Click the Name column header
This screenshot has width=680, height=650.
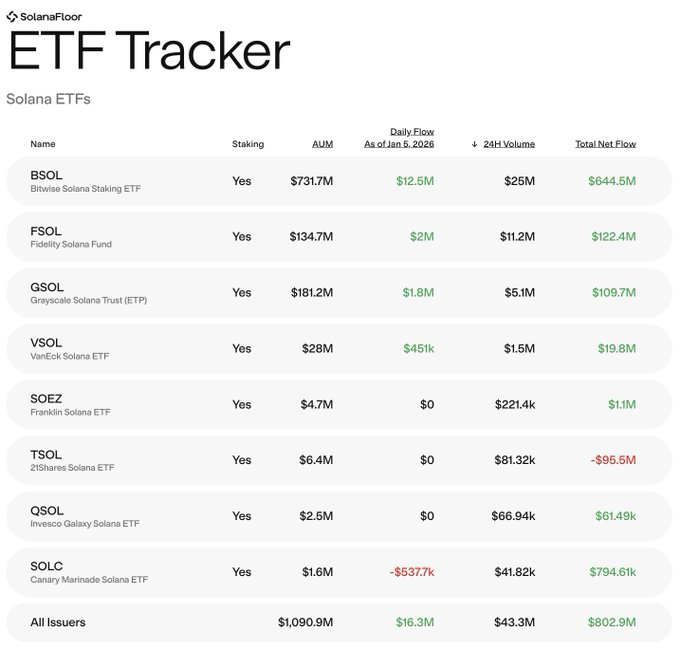(x=43, y=144)
